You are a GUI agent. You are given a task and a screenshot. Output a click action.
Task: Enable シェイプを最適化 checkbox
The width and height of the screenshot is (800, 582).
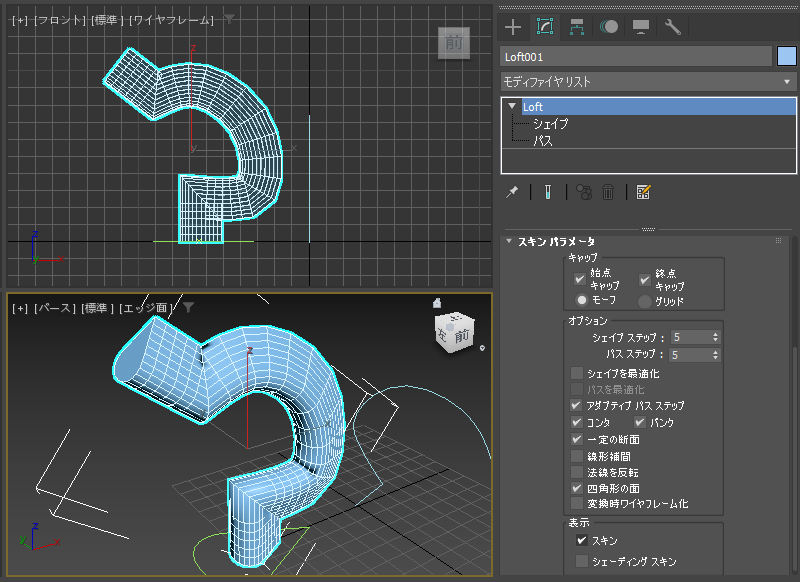[577, 373]
